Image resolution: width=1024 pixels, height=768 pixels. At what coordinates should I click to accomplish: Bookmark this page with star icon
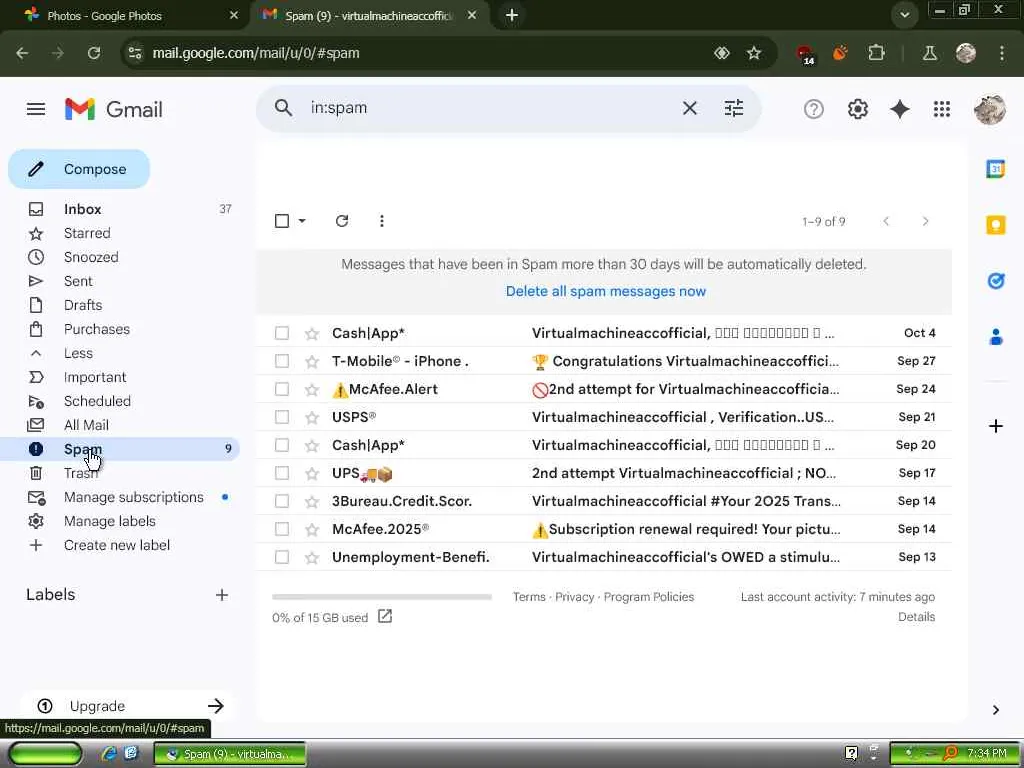coord(754,53)
